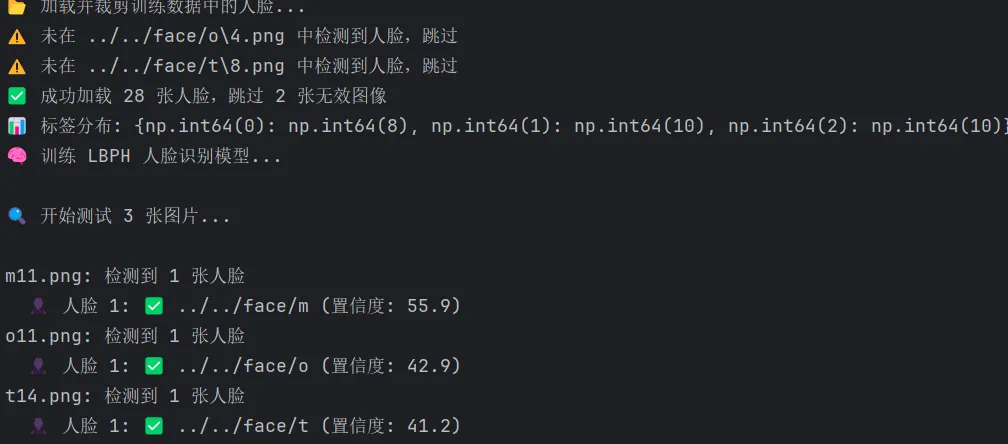Screen dimensions: 1008x444
Task: Click the folder icon on the first line
Action: (x=17, y=6)
